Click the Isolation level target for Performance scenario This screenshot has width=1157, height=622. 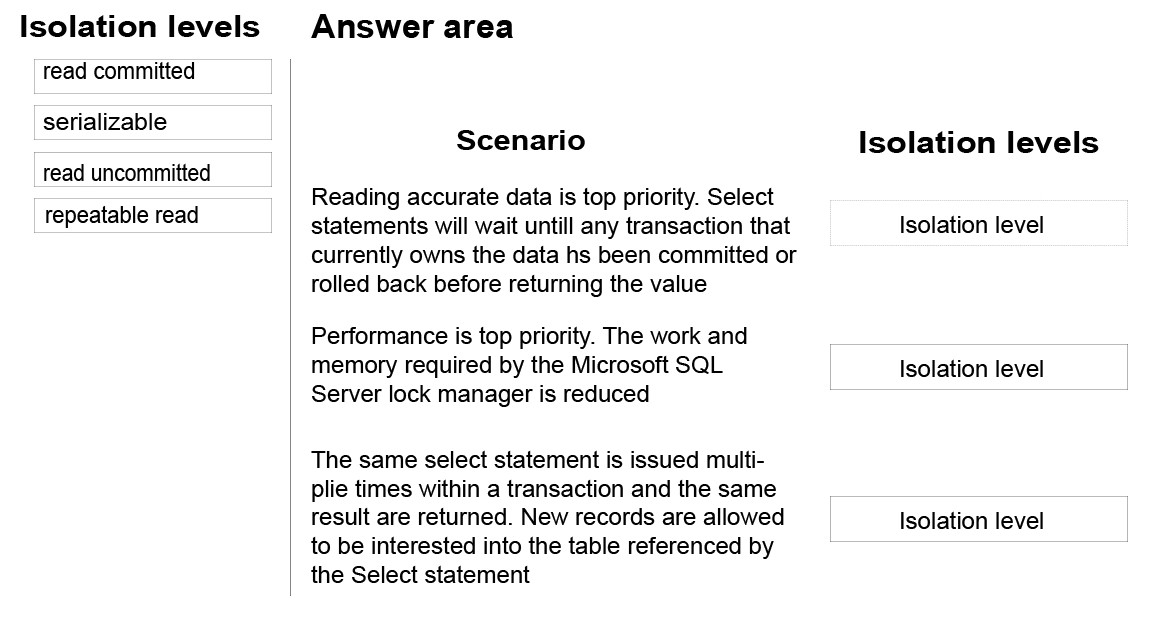[x=978, y=367]
